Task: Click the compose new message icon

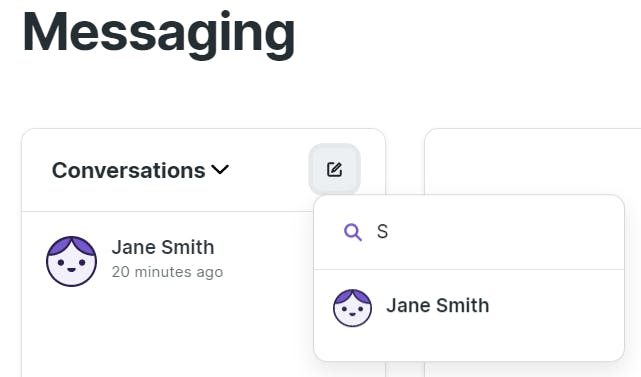Action: pos(334,169)
